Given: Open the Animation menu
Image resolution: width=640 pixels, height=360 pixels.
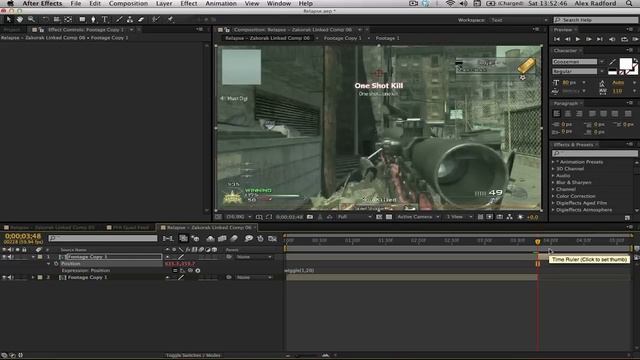Looking at the screenshot, I should 221,3.
